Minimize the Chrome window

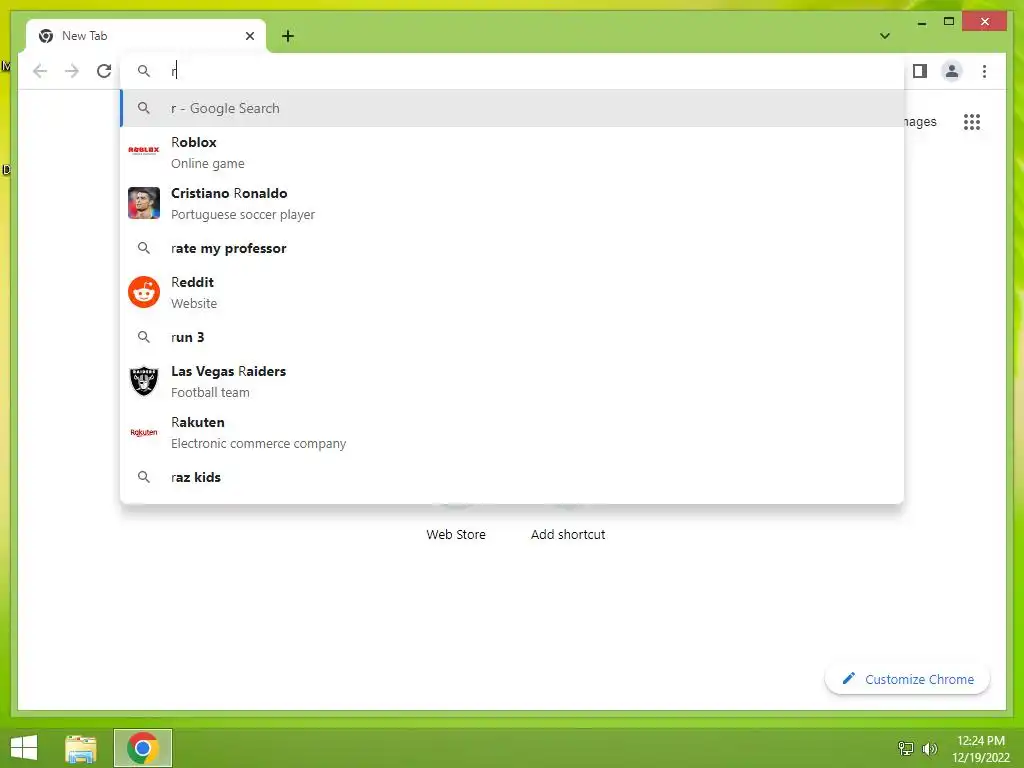click(x=921, y=22)
